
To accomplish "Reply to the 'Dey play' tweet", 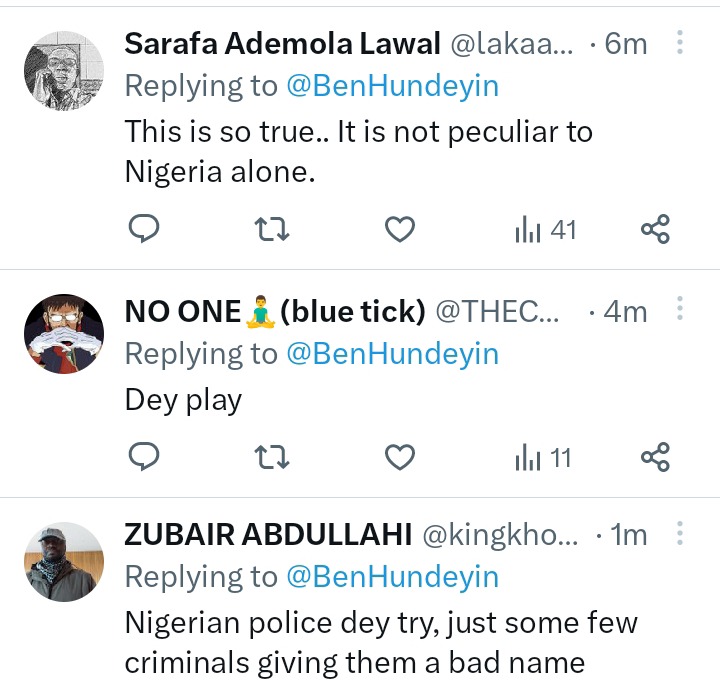I will (x=145, y=458).
